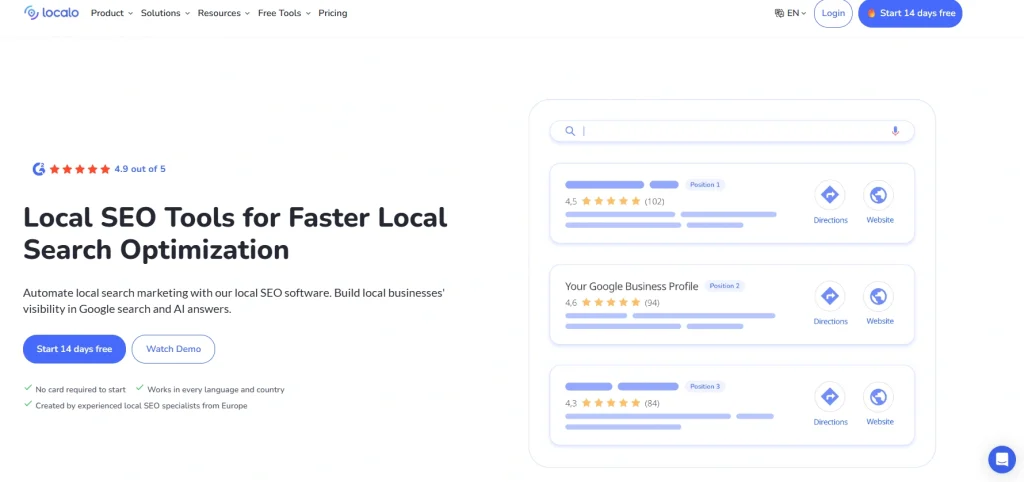
Task: Click the Position 2 badge
Action: click(724, 286)
